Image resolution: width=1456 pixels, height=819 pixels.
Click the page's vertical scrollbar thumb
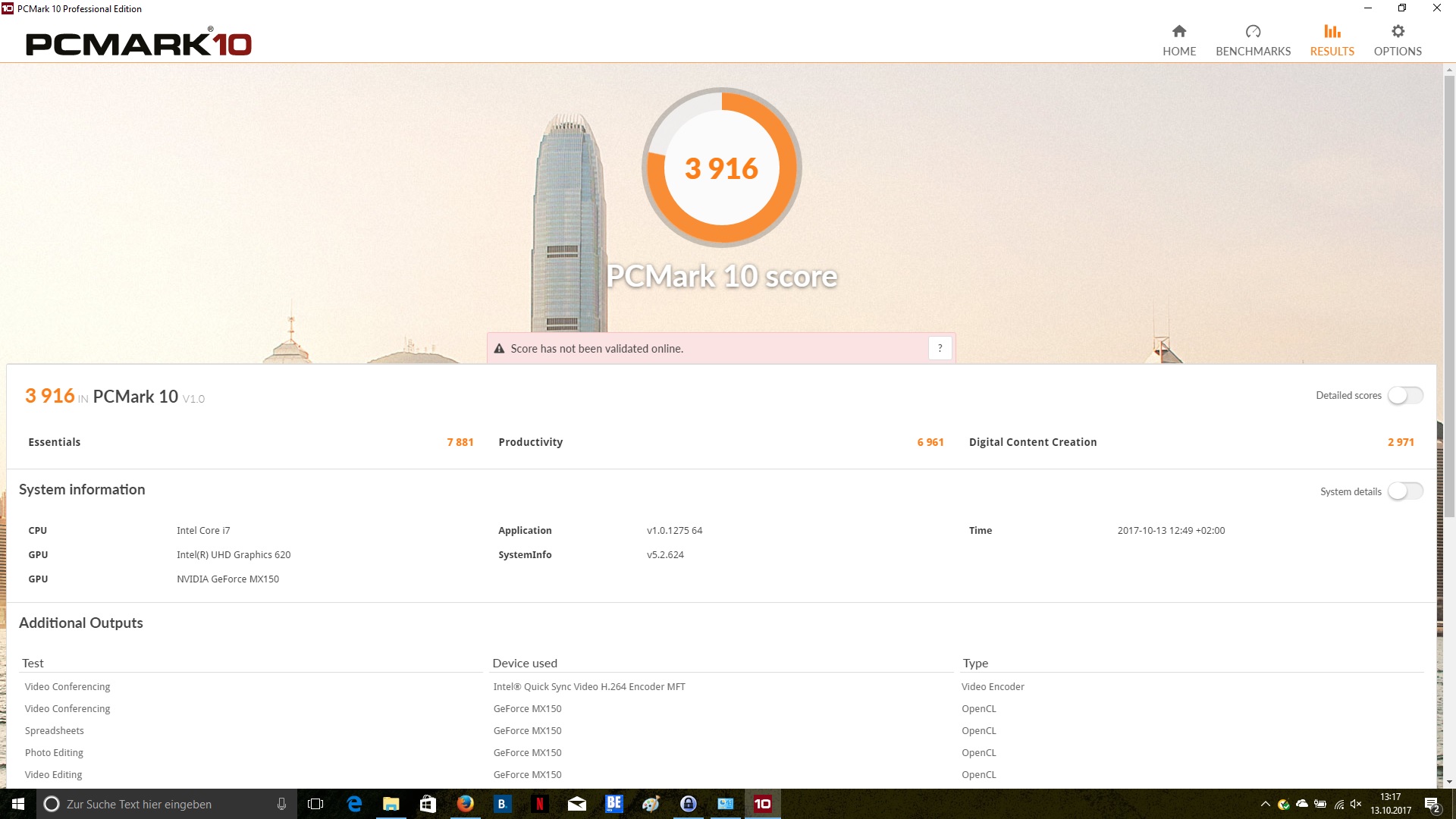[x=1449, y=296]
